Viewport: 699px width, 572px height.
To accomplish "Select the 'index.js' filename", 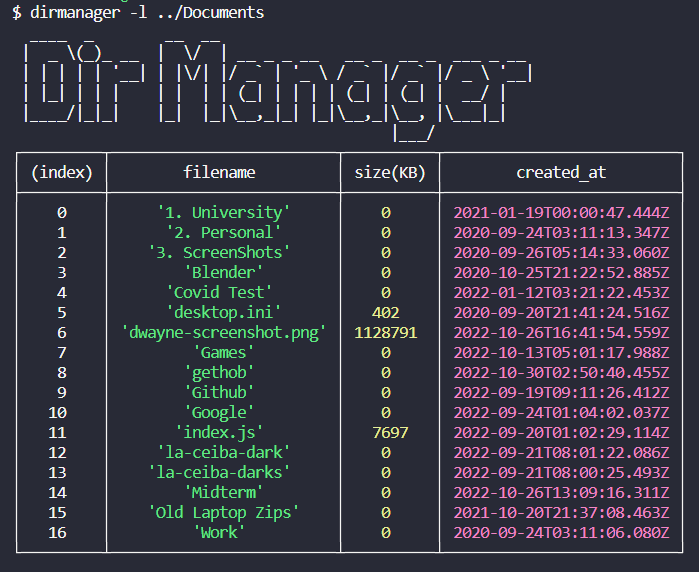I will tap(219, 433).
